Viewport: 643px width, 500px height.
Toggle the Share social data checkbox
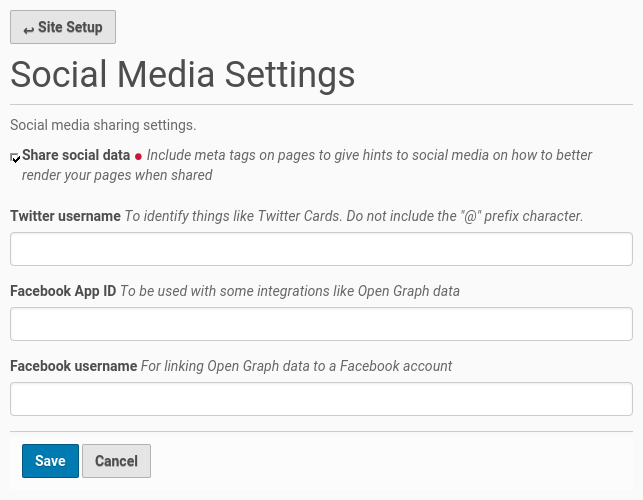(x=16, y=157)
